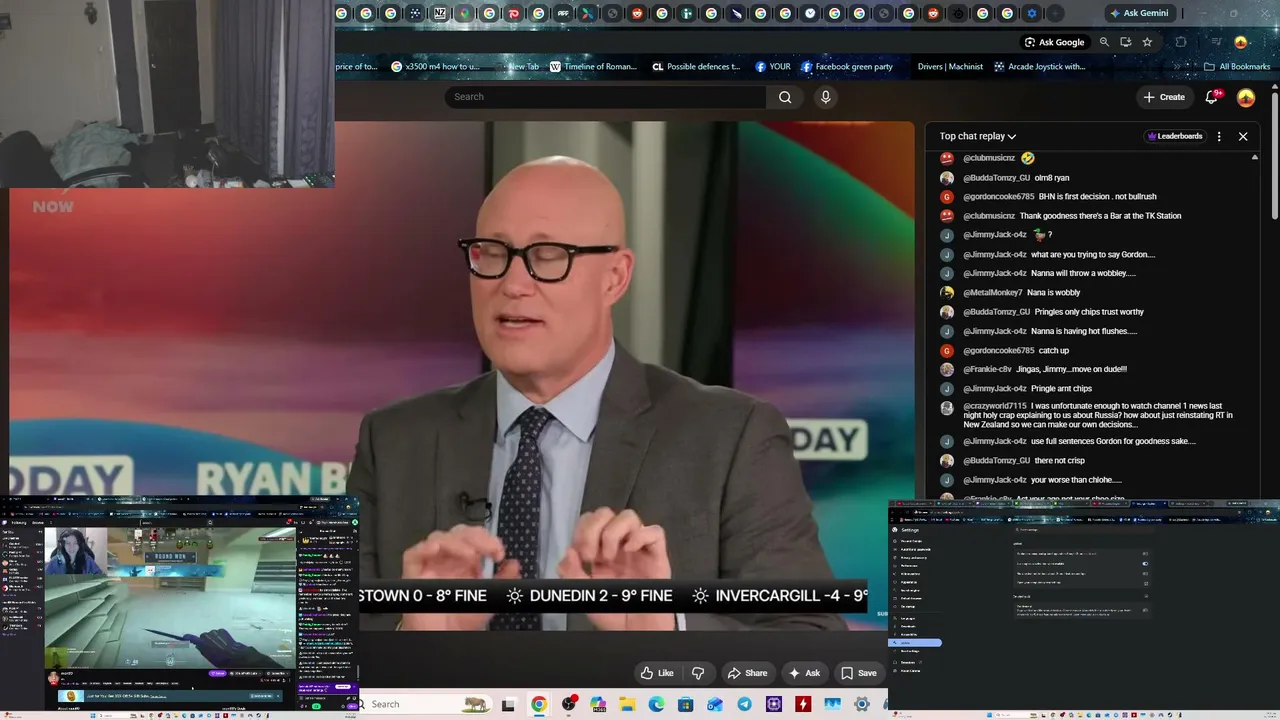Like the video
The width and height of the screenshot is (1280, 720).
[x=657, y=673]
